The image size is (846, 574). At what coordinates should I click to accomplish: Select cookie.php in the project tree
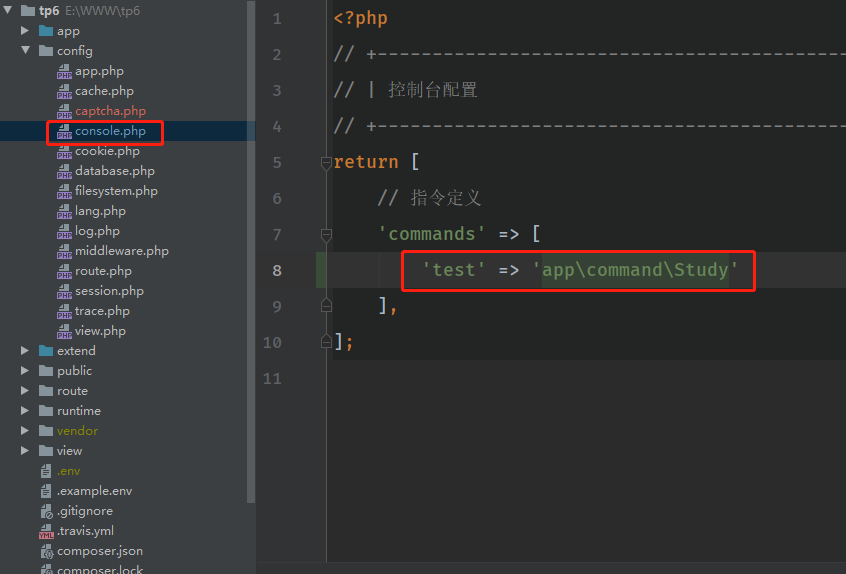click(107, 151)
